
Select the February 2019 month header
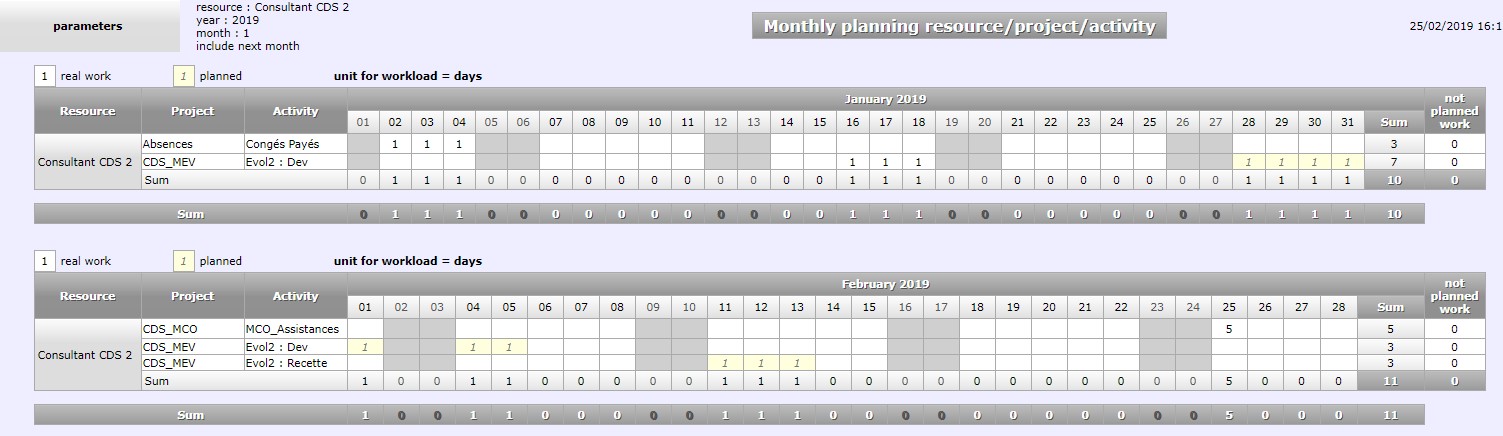click(885, 284)
